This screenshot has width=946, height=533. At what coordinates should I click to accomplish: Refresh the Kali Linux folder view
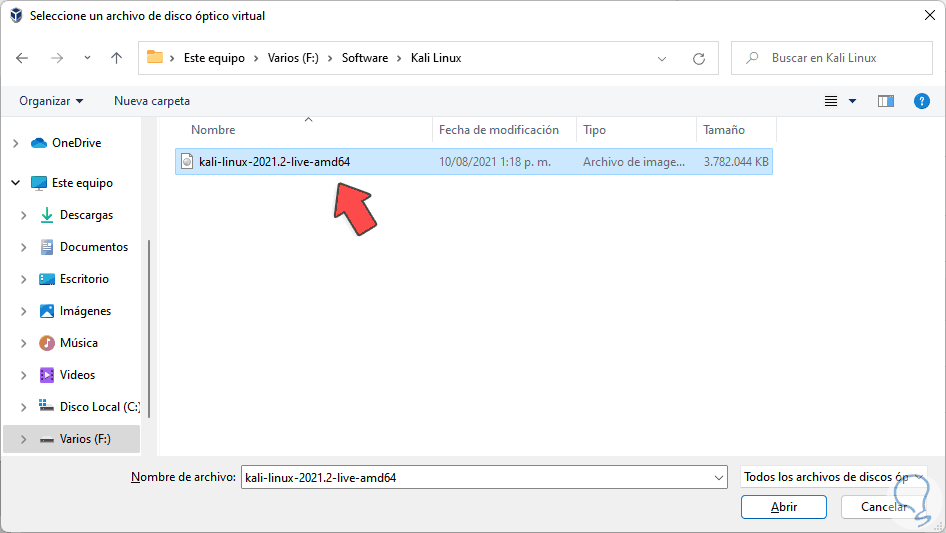(699, 59)
